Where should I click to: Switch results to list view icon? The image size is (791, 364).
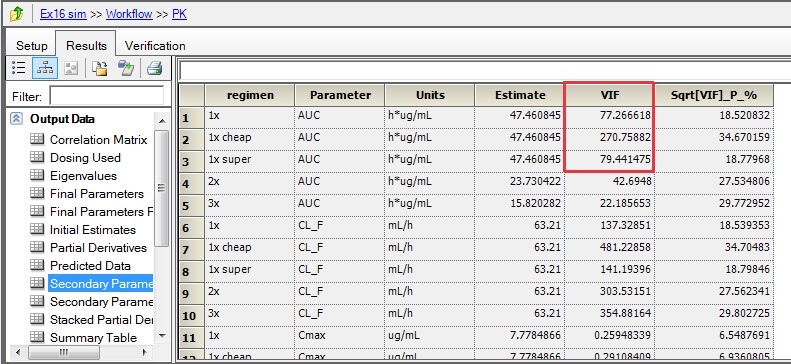pyautogui.click(x=19, y=68)
